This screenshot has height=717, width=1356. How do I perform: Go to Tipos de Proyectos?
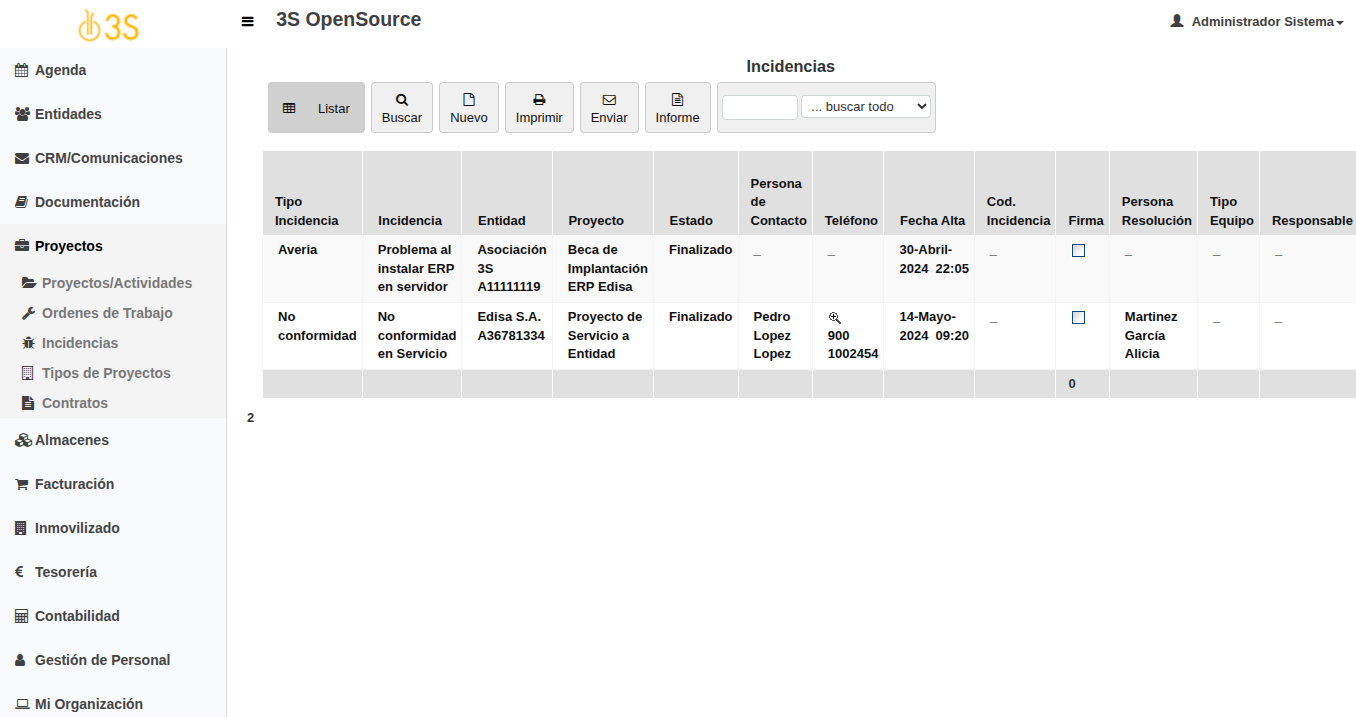coord(106,373)
